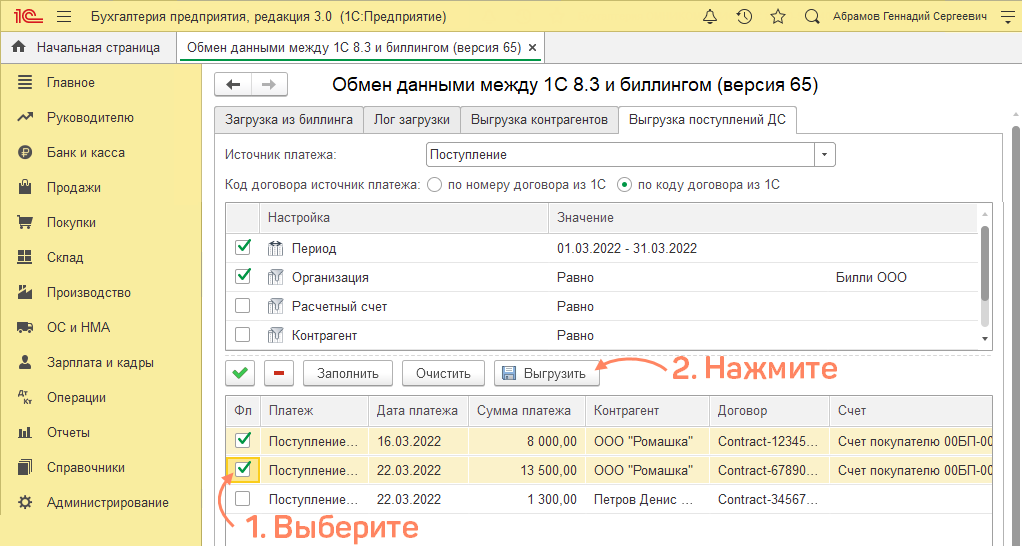Click the Выгрузить button
This screenshot has width=1022, height=546.
tap(546, 373)
